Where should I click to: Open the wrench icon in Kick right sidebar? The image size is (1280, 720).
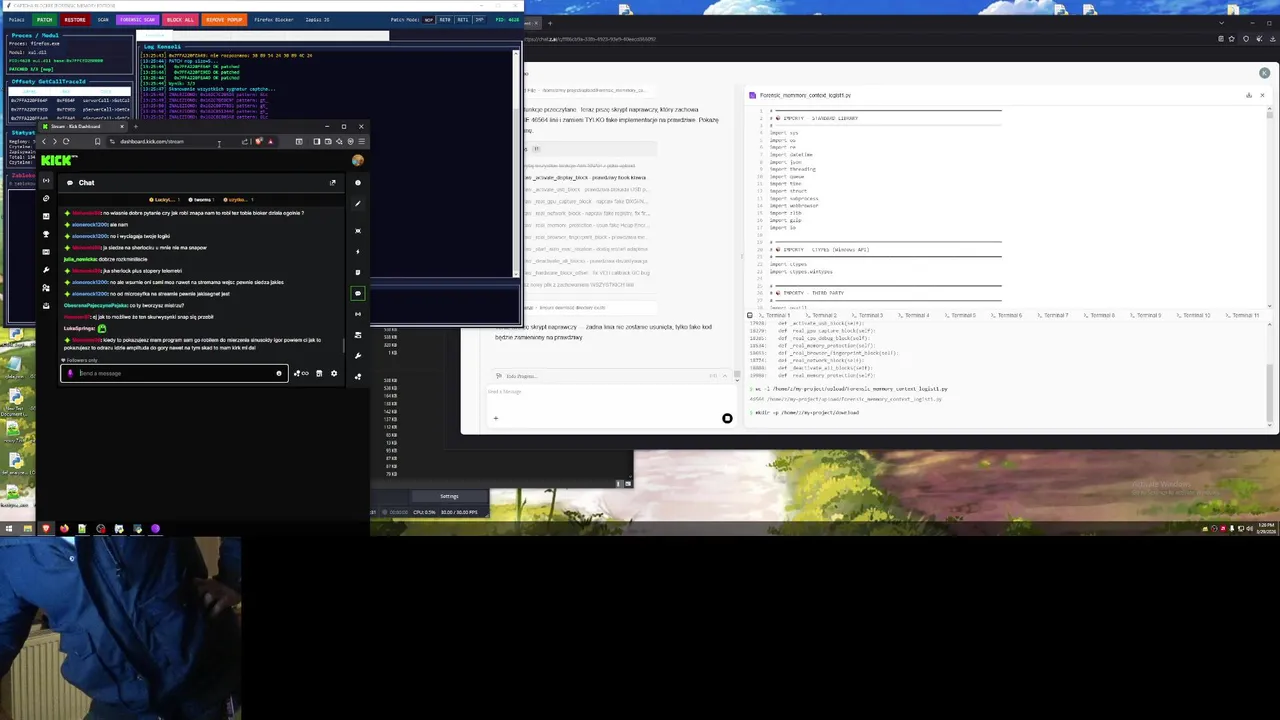358,355
